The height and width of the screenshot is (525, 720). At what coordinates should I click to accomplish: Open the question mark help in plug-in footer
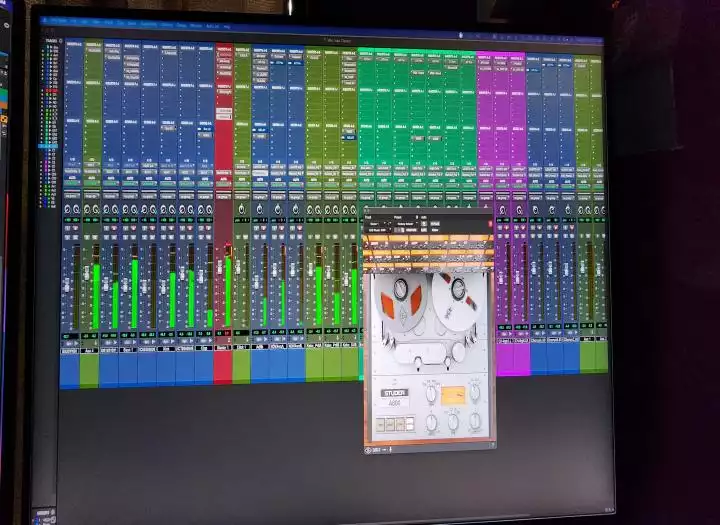point(492,445)
